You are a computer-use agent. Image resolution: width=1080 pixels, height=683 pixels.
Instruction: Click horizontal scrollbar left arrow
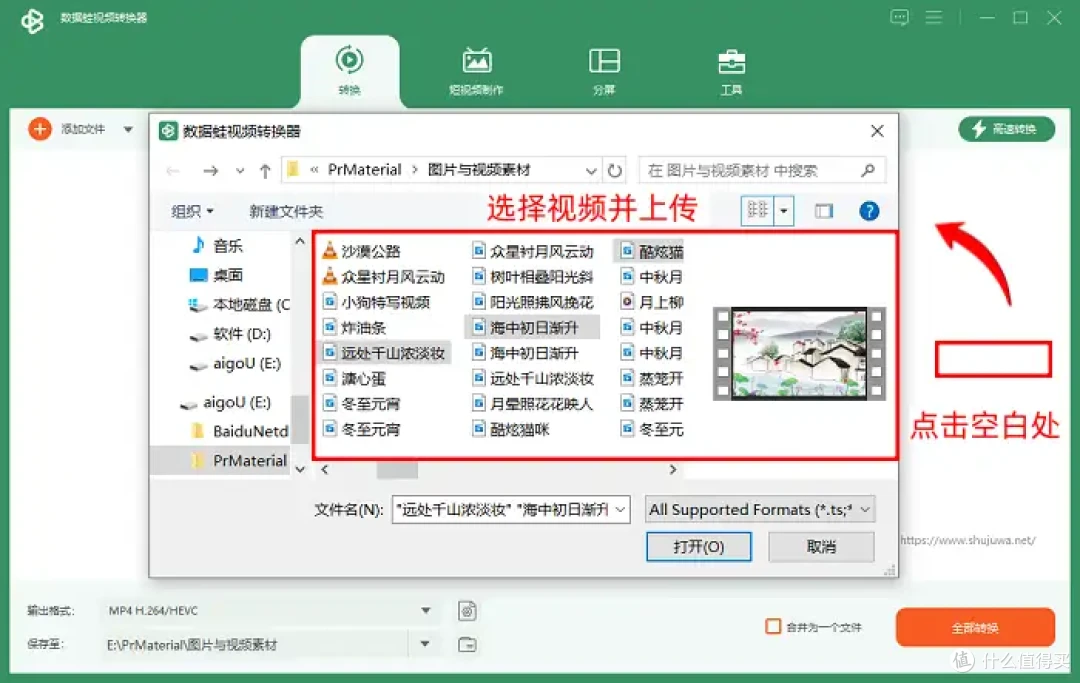(x=324, y=470)
